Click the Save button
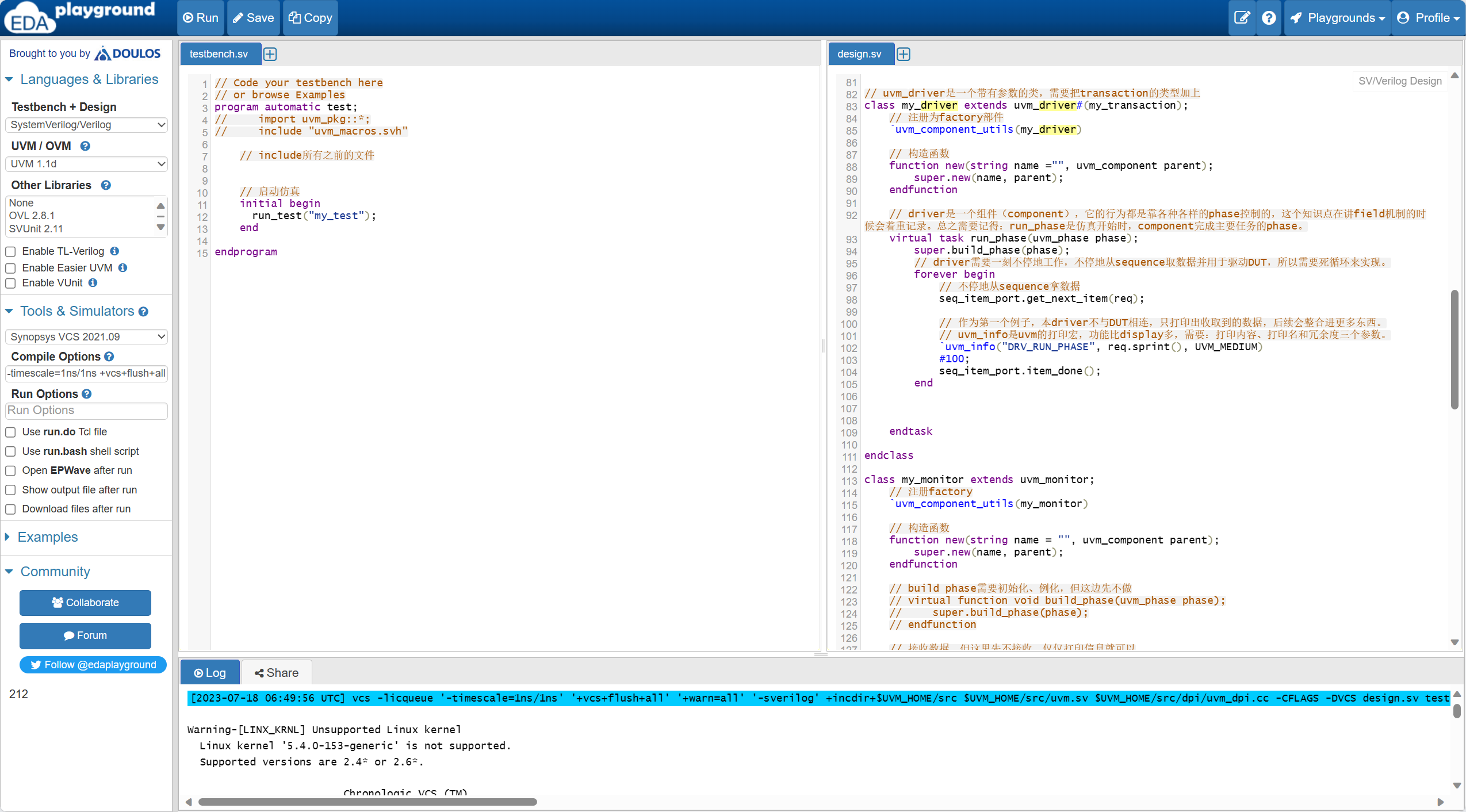 pyautogui.click(x=253, y=18)
